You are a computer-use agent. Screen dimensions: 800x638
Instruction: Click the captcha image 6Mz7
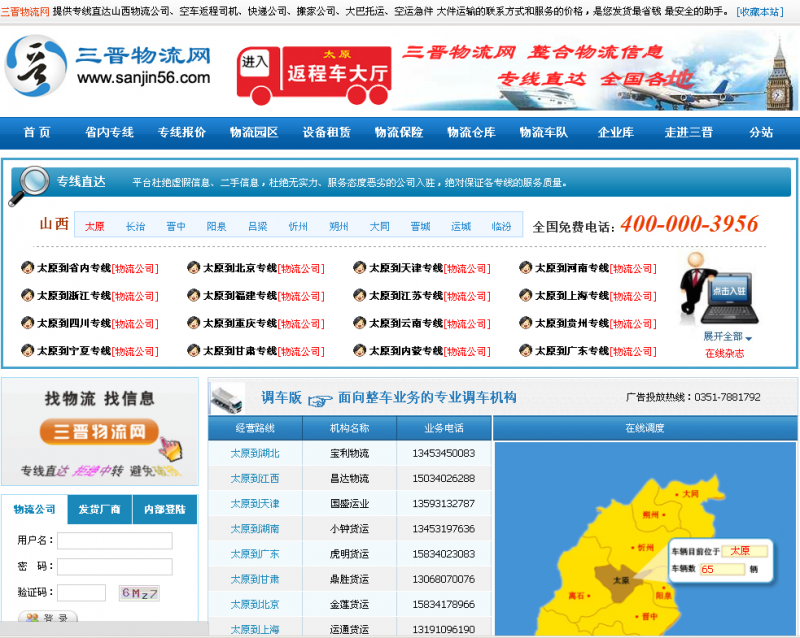click(139, 593)
